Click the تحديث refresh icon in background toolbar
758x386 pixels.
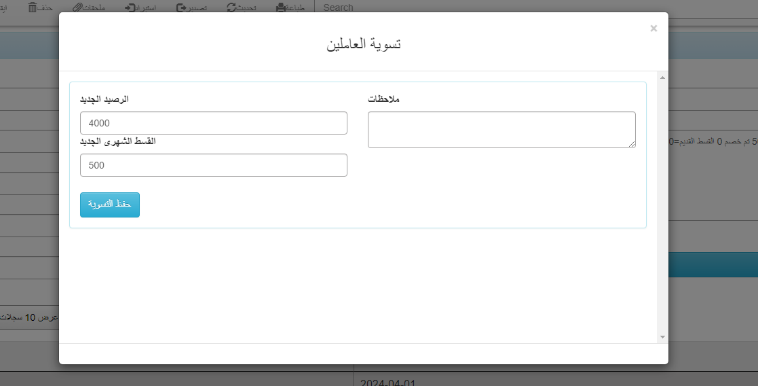click(x=232, y=7)
